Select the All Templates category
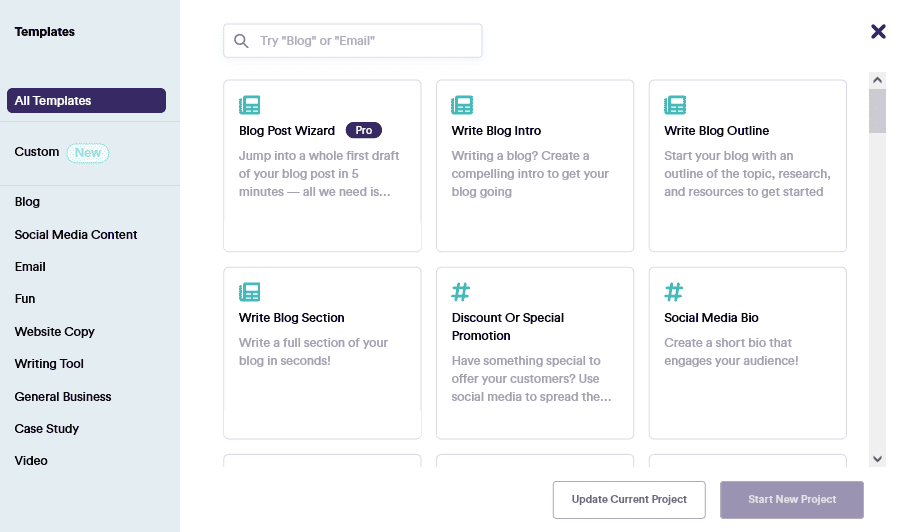The width and height of the screenshot is (911, 532). point(86,101)
